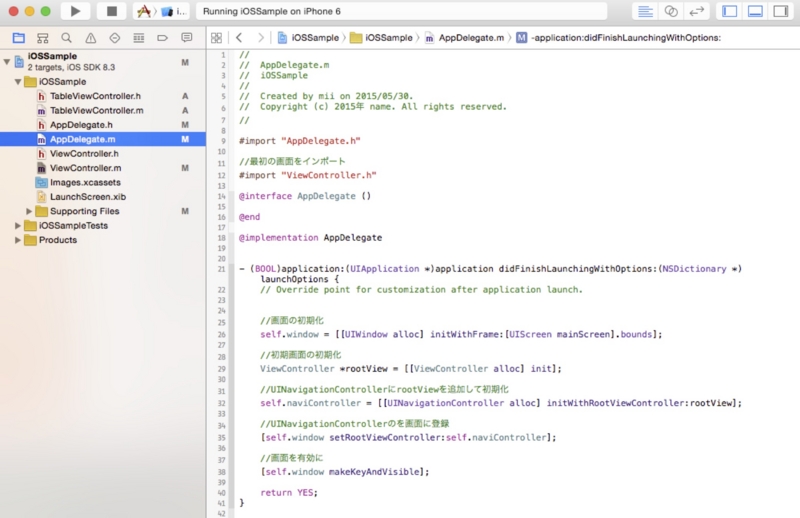Screen dimensions: 800x518
Task: Open the related items grid menu
Action: [x=216, y=38]
